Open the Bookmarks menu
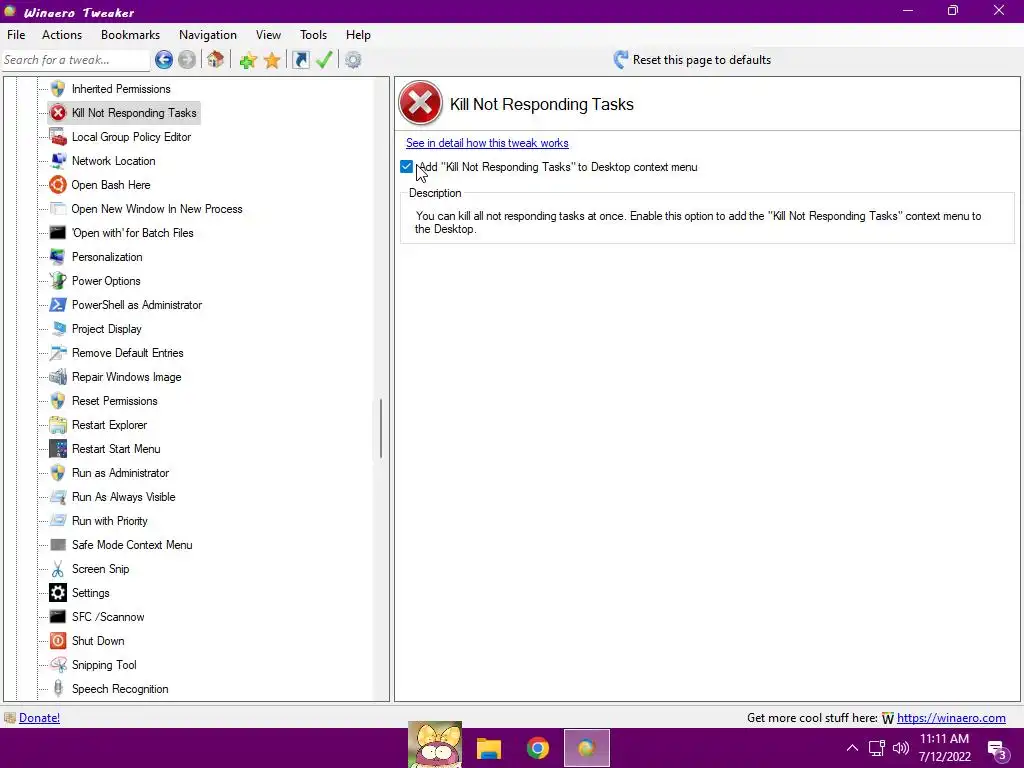 pos(131,35)
